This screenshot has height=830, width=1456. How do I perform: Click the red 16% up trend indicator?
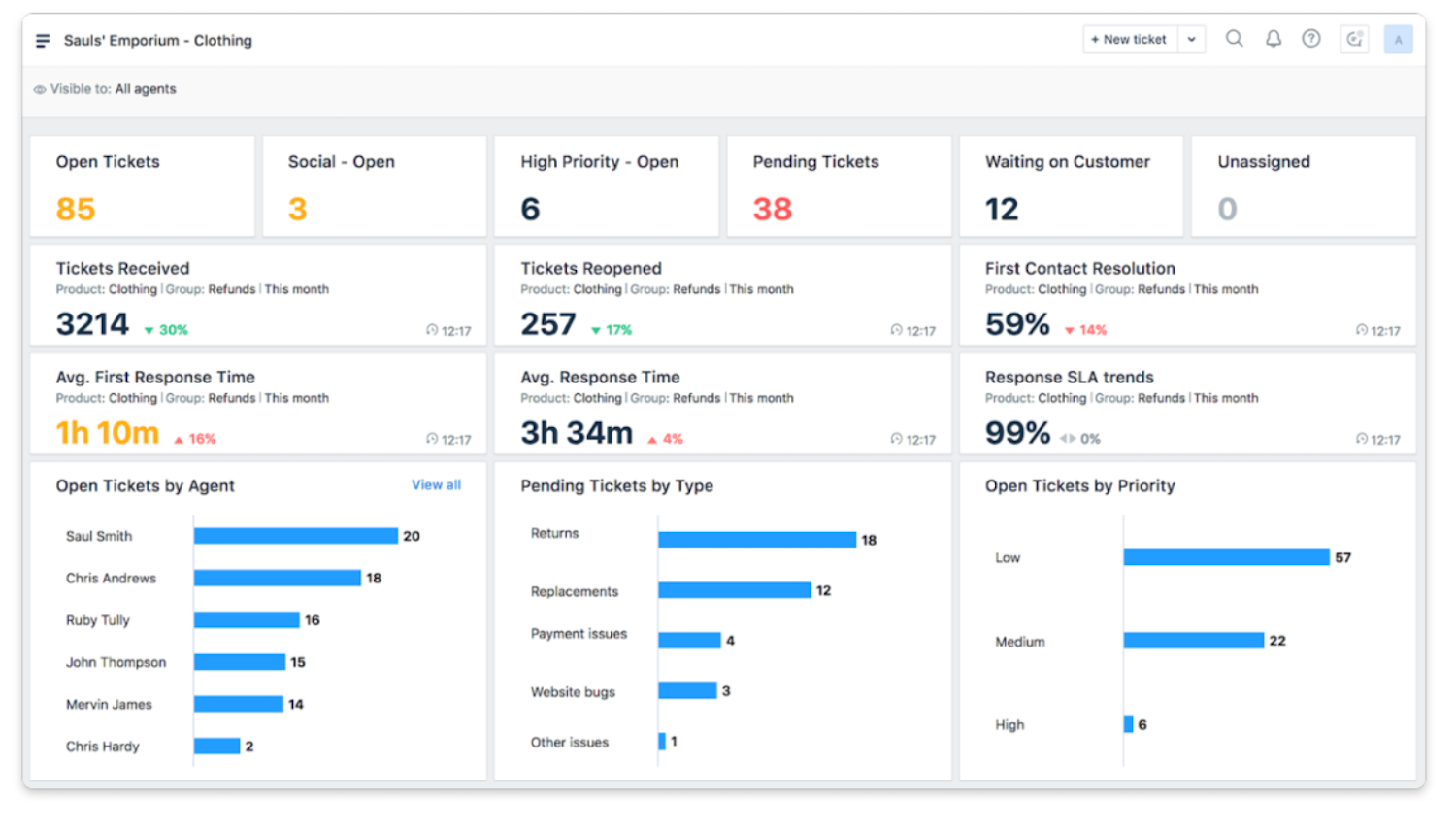click(x=195, y=439)
